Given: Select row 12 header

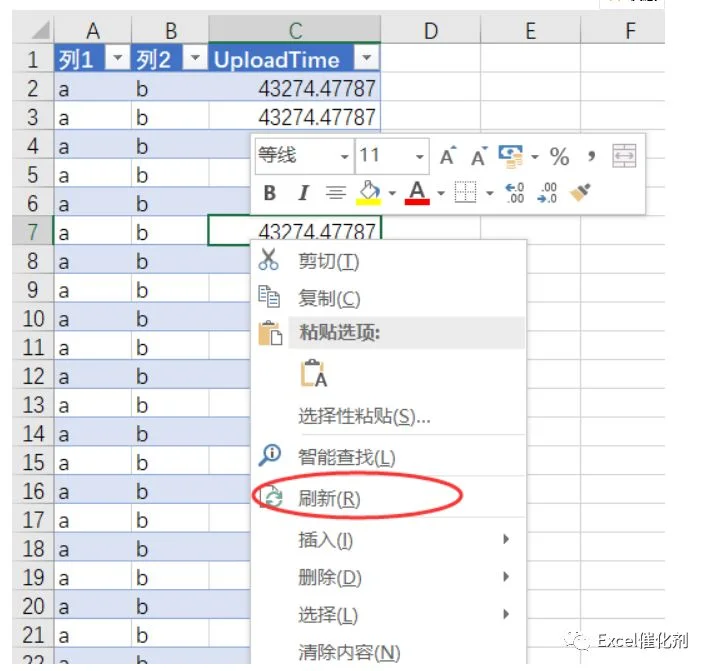Looking at the screenshot, I should [x=33, y=376].
